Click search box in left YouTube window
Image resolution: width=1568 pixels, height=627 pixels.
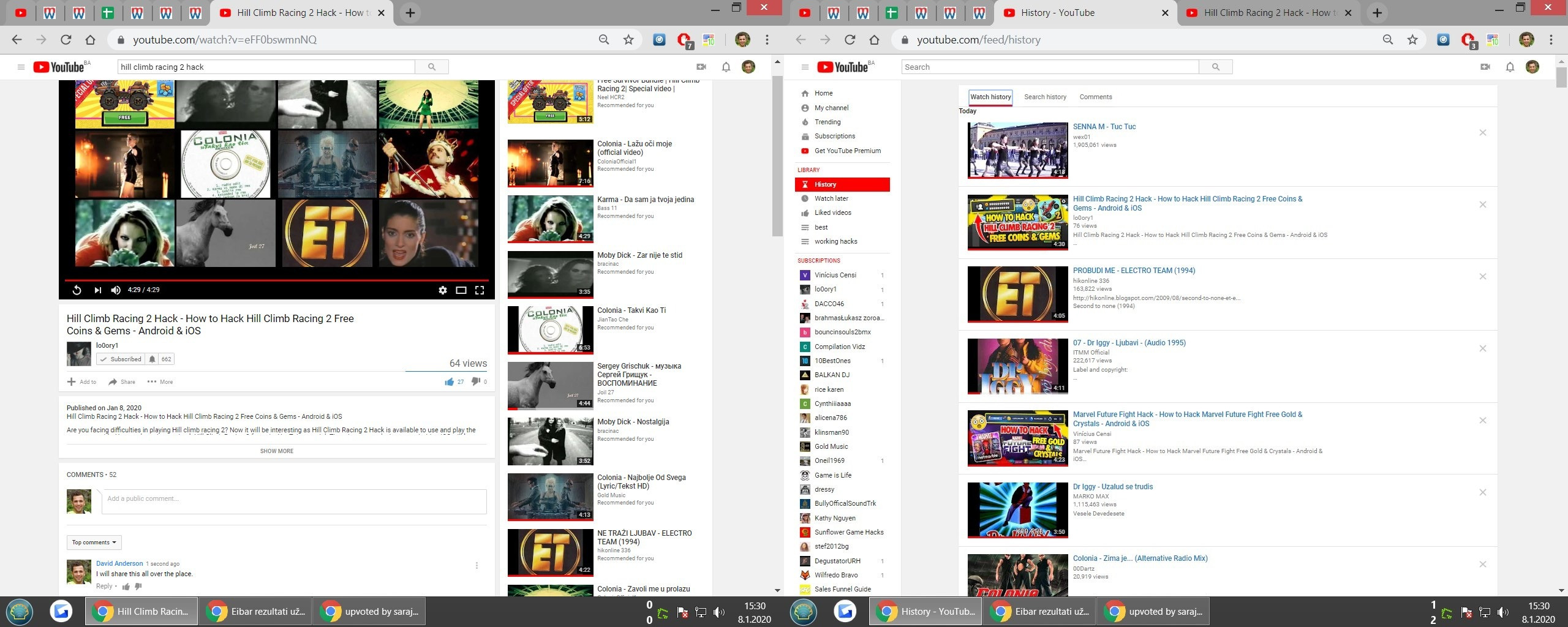(266, 67)
